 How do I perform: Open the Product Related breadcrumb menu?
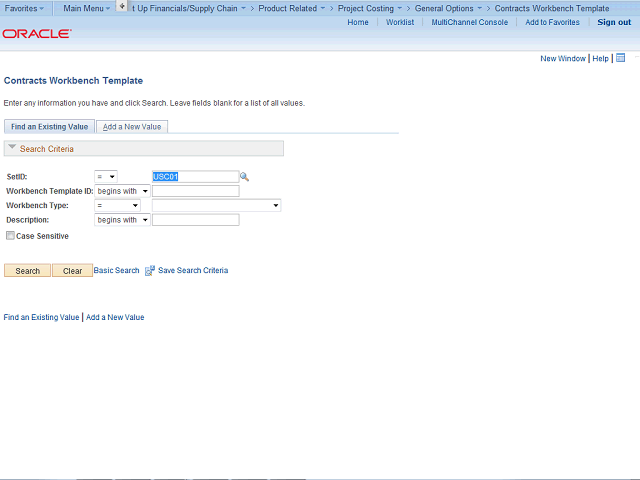[x=292, y=8]
